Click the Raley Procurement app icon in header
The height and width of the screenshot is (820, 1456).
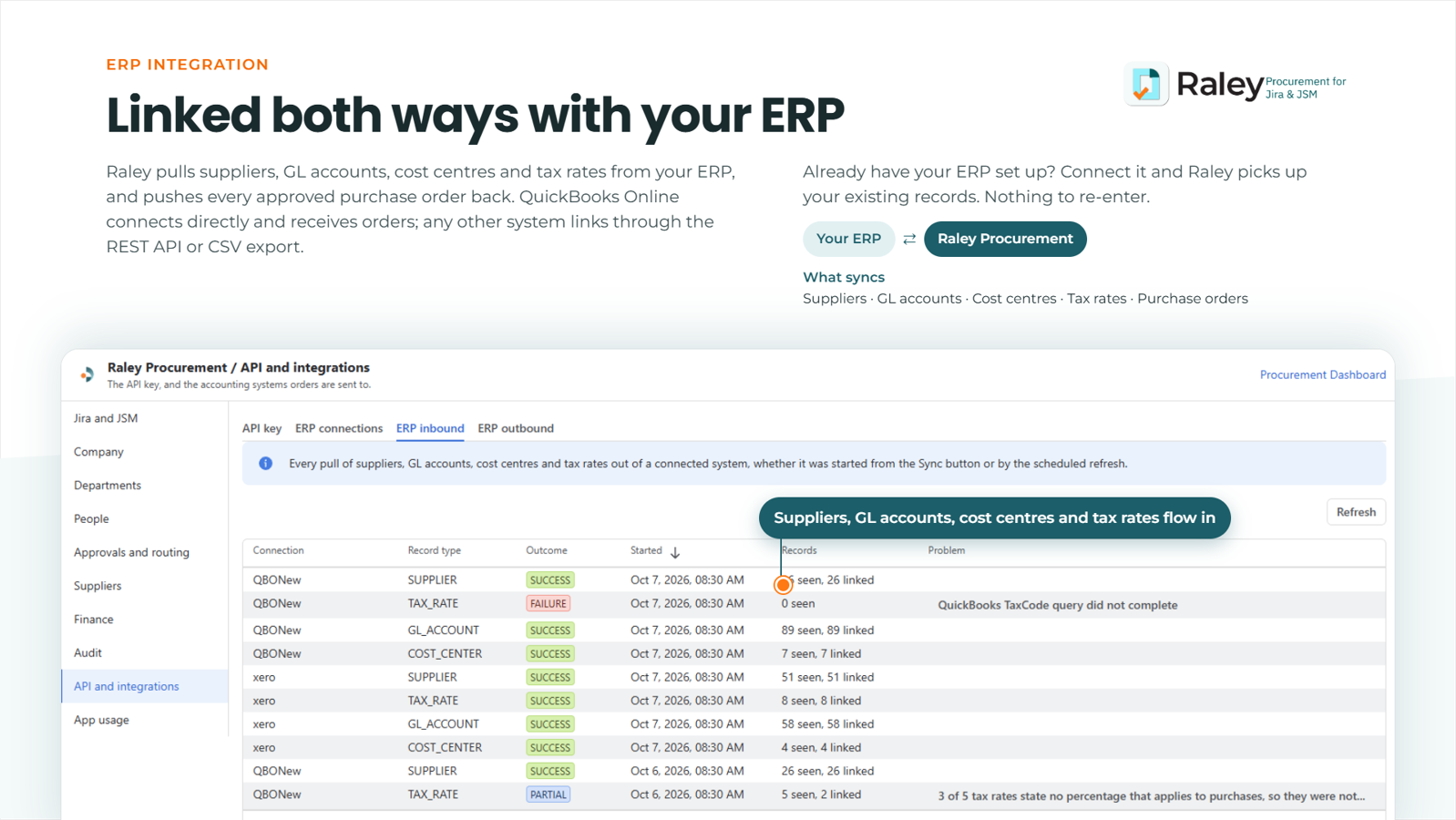point(87,374)
